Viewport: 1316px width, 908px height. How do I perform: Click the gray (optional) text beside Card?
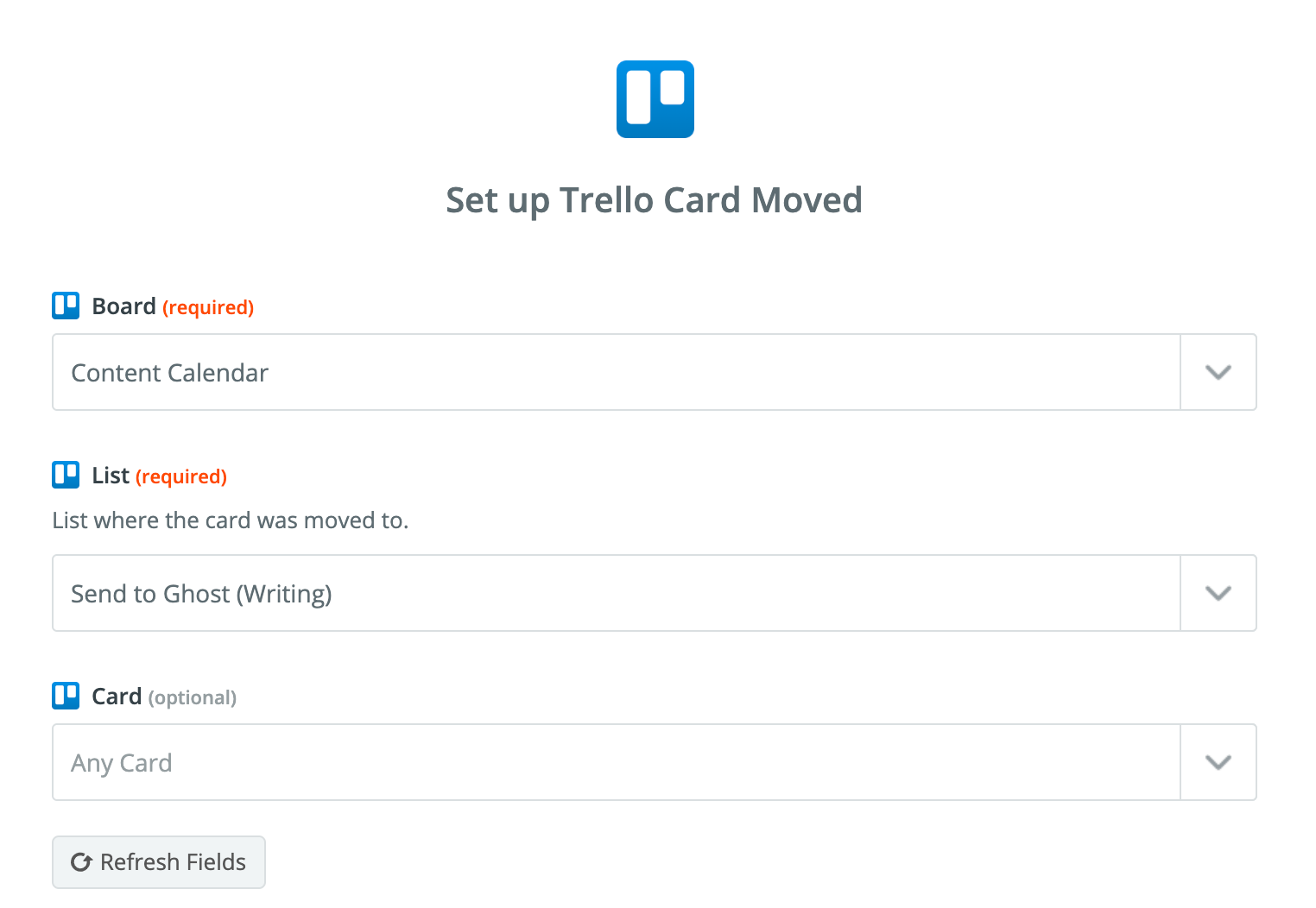[x=193, y=697]
